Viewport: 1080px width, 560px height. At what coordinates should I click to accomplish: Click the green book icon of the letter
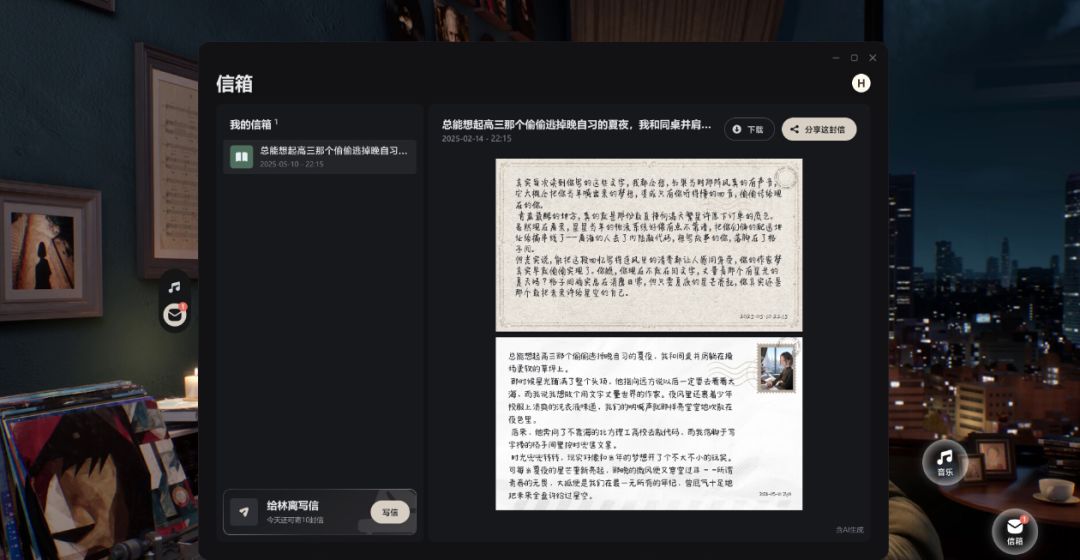tap(241, 157)
